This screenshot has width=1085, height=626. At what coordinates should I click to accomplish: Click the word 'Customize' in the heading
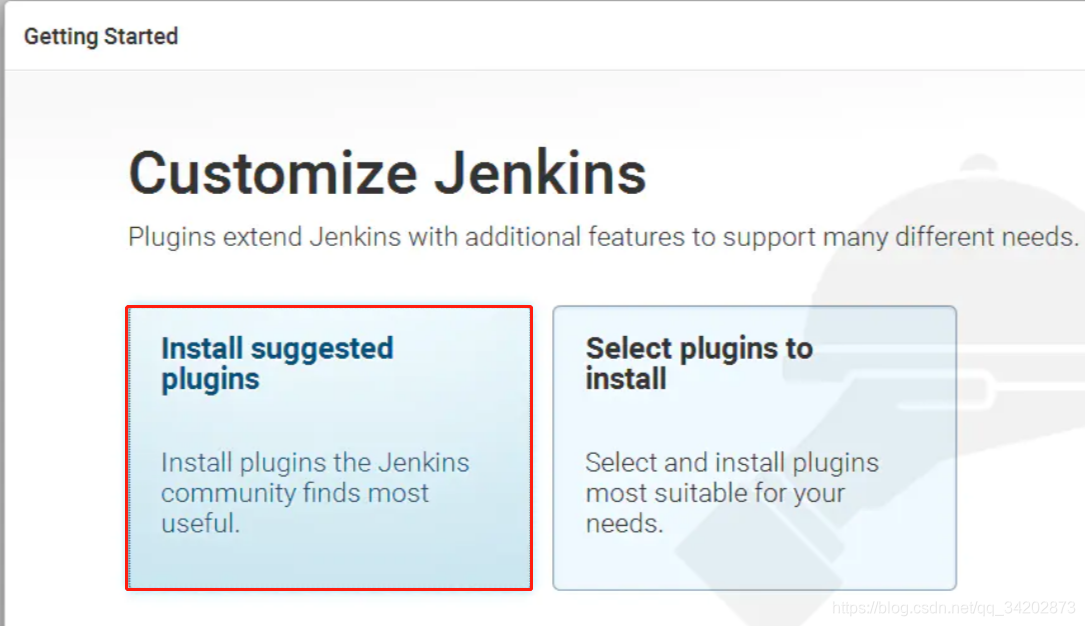272,173
